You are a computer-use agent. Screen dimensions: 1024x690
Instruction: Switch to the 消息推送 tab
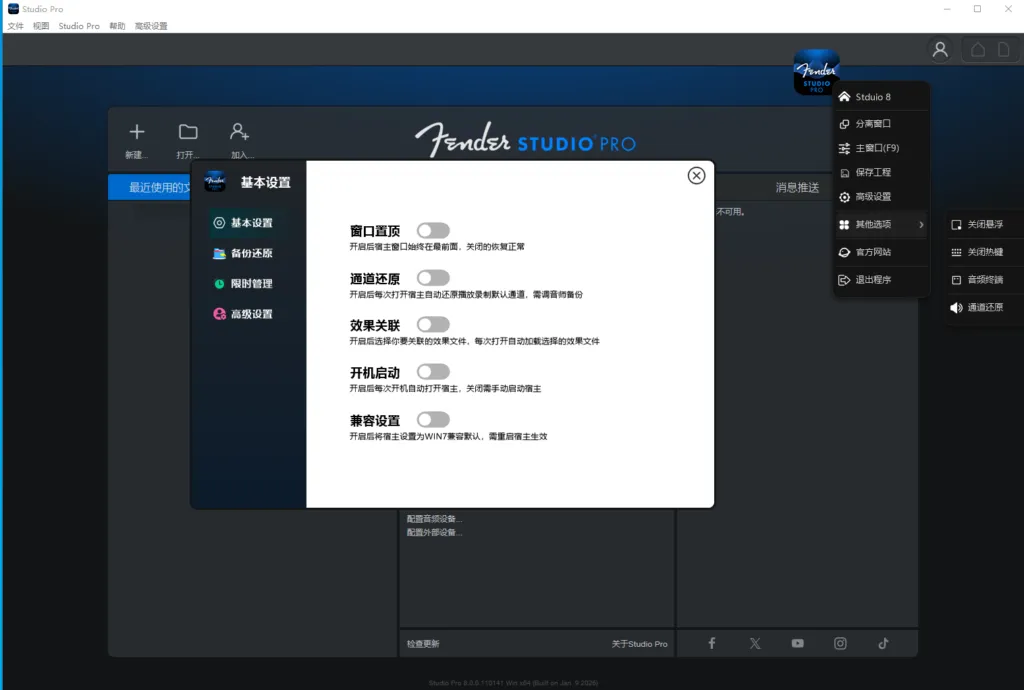(797, 188)
